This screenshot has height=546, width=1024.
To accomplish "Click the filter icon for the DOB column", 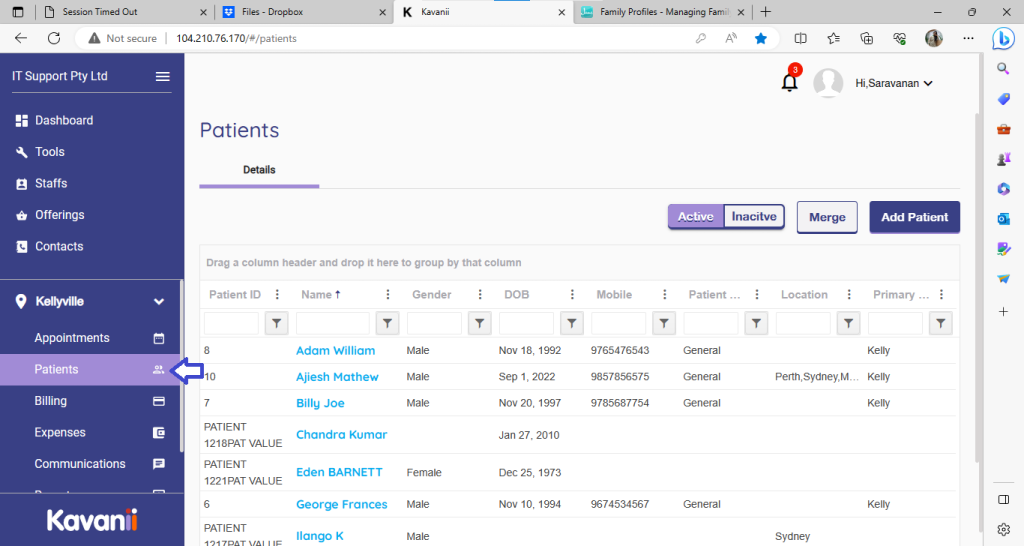I will click(572, 323).
